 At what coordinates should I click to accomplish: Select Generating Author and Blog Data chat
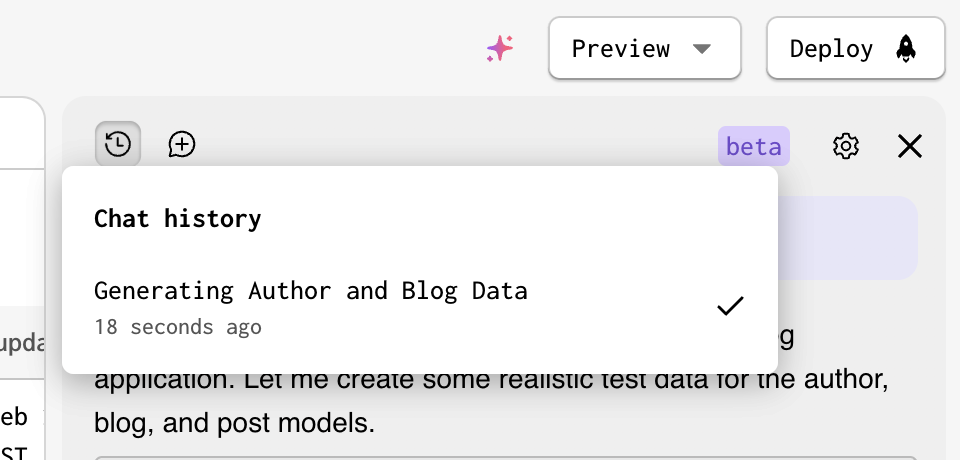coord(420,307)
